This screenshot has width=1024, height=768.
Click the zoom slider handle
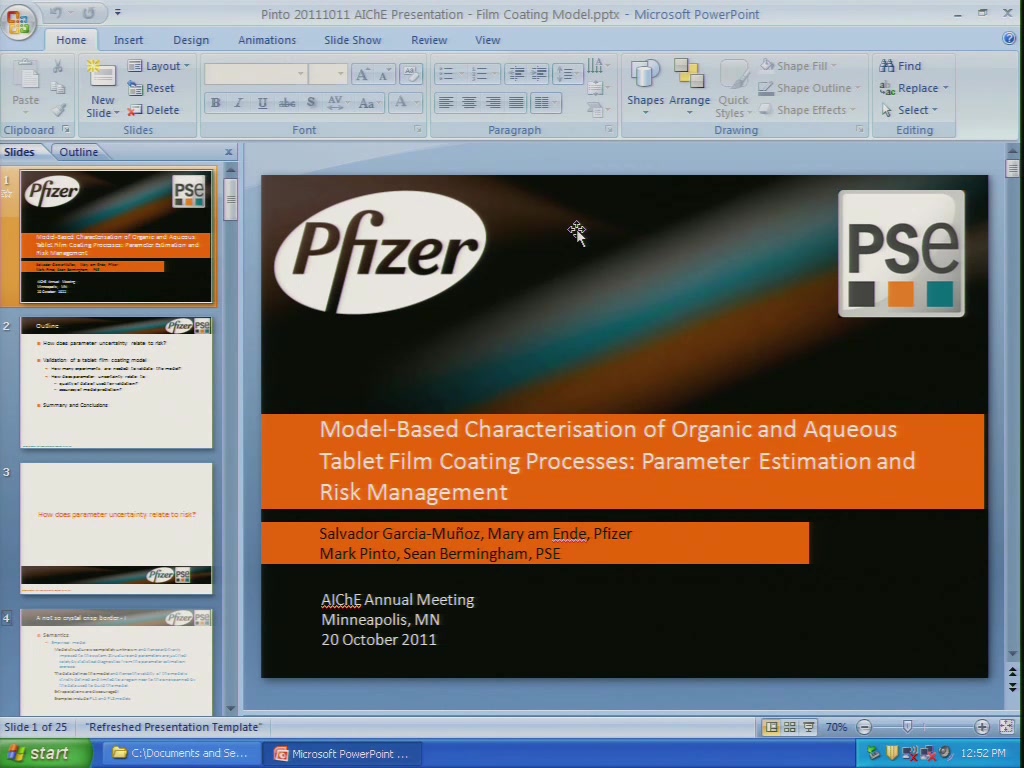click(907, 727)
